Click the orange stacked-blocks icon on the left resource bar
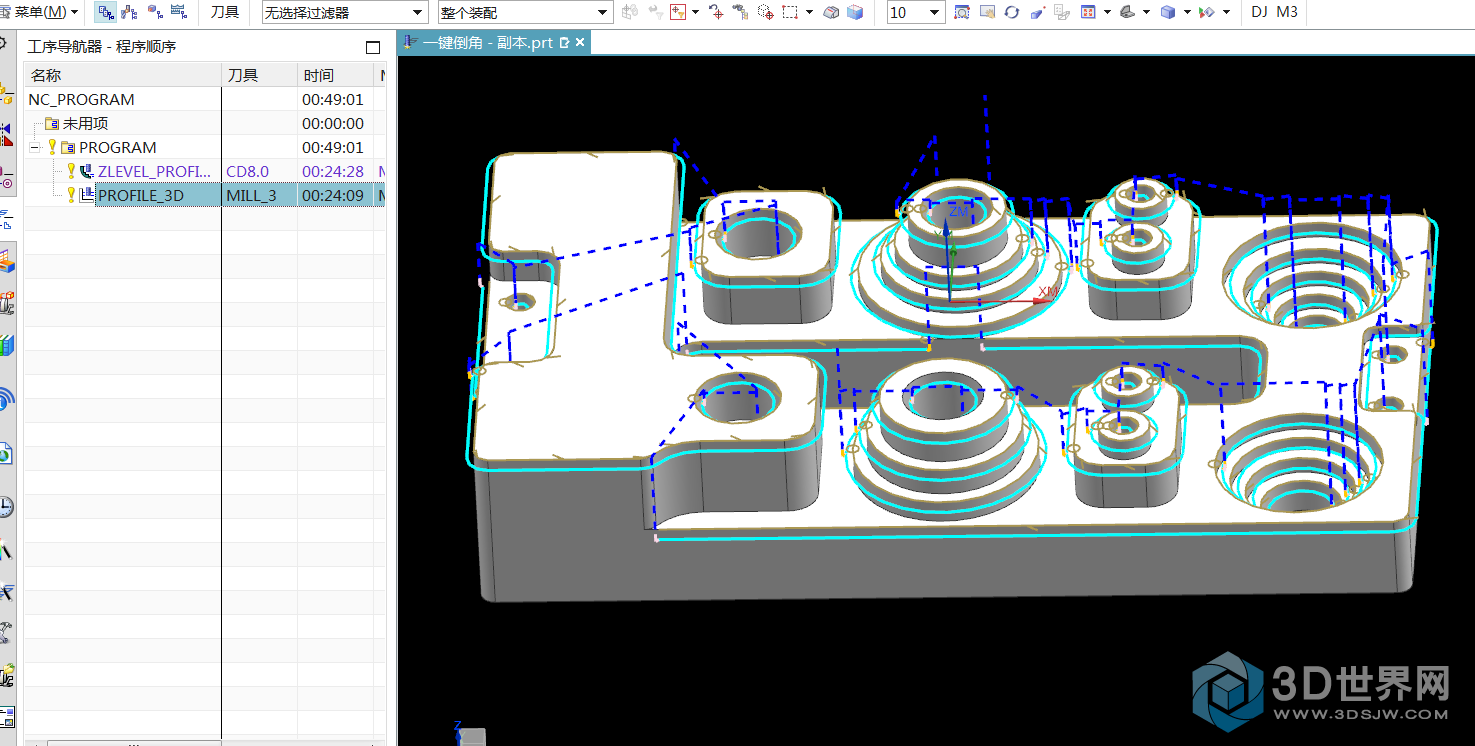Screen dimensions: 1475x746 click(x=6, y=262)
